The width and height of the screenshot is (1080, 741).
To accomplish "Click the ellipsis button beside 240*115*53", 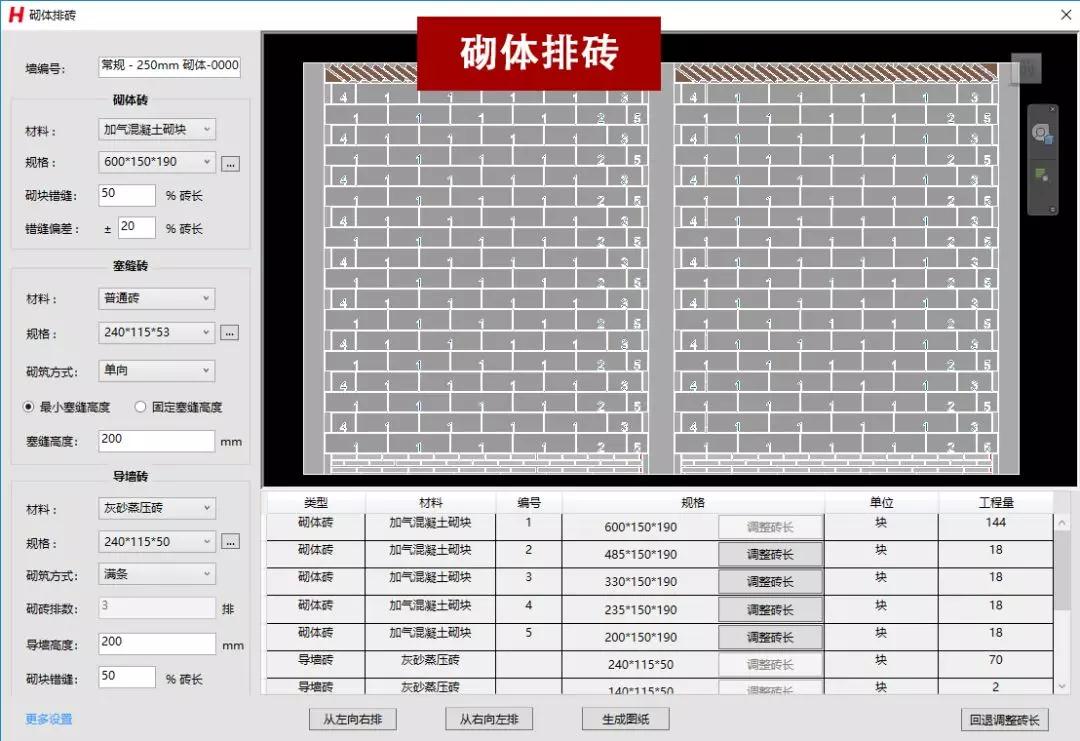I will point(229,333).
